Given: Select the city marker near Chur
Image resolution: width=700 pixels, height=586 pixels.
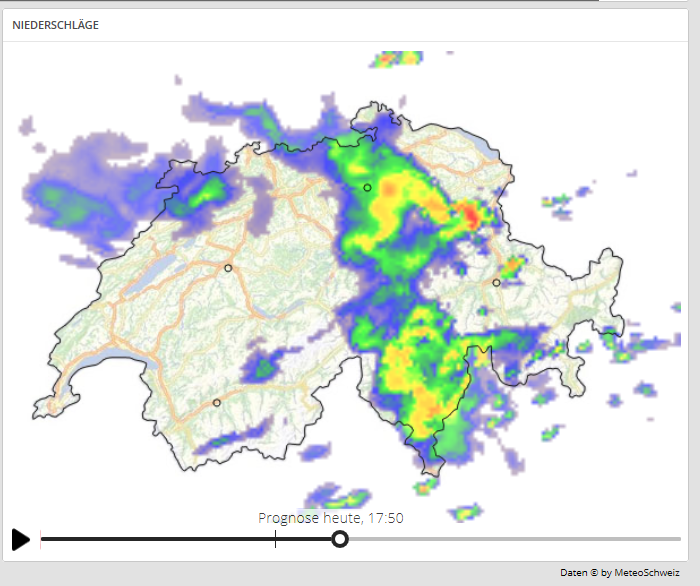Looking at the screenshot, I should (496, 283).
